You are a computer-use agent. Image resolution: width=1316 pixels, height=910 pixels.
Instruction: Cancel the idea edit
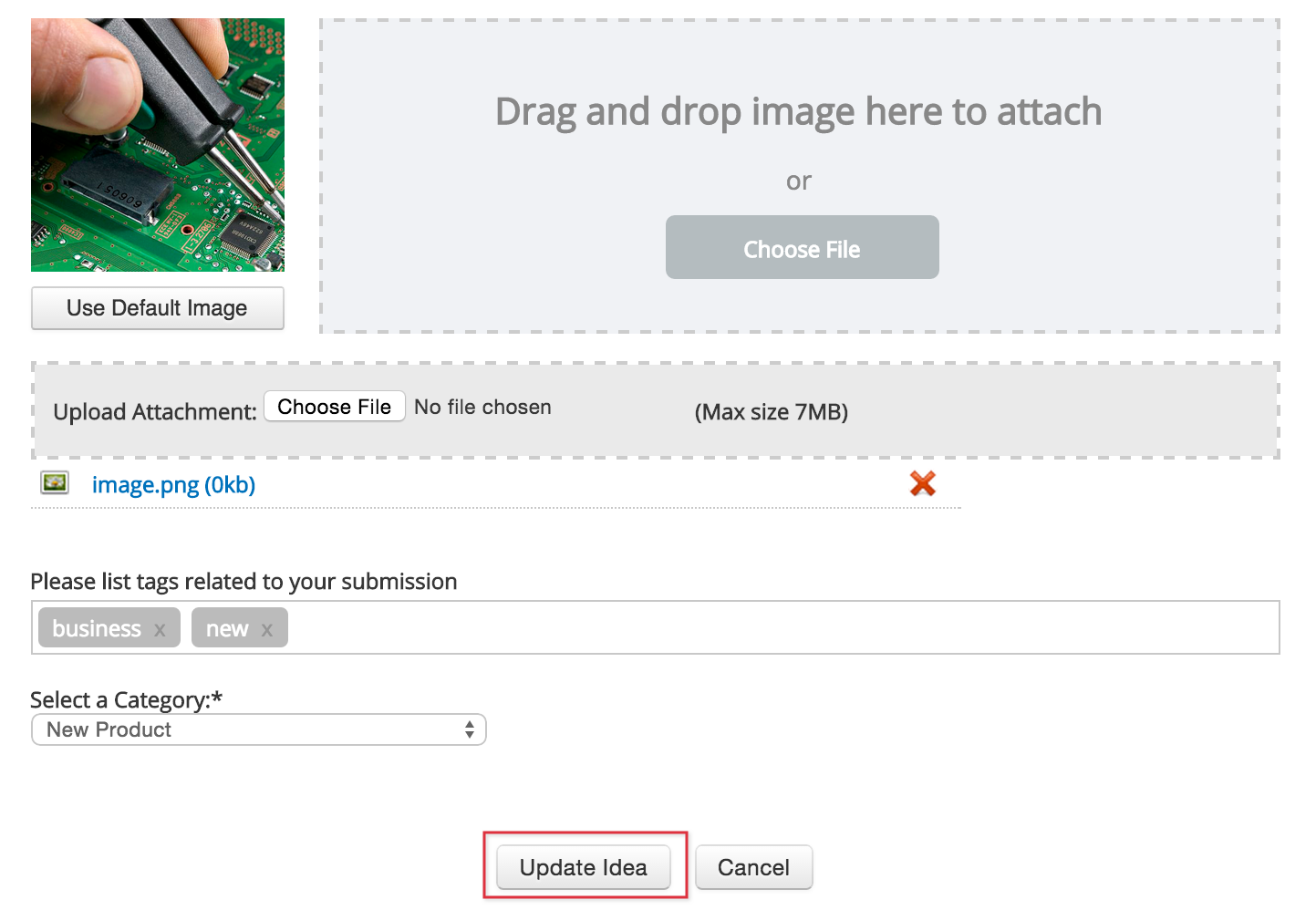pyautogui.click(x=753, y=867)
